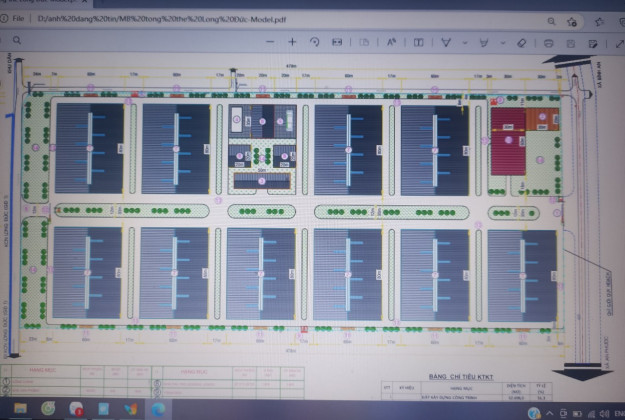
Task: Click the Save button in PDF toolbar
Action: [x=572, y=43]
